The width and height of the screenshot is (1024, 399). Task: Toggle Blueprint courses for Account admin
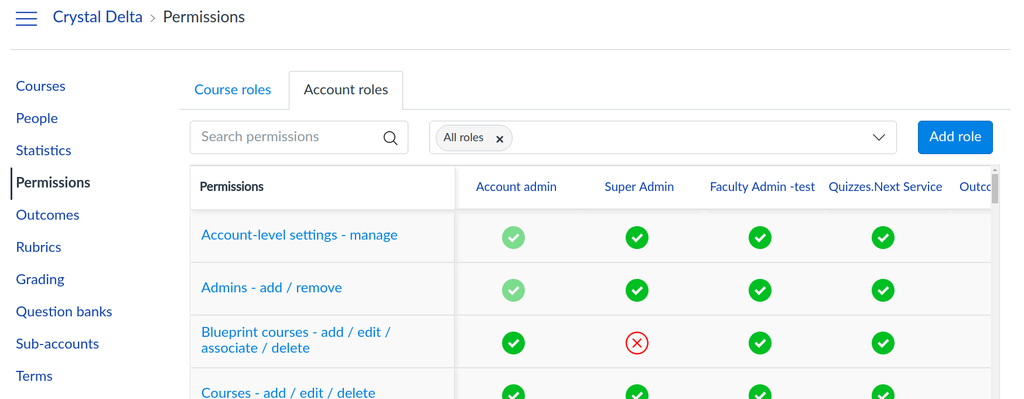[513, 342]
